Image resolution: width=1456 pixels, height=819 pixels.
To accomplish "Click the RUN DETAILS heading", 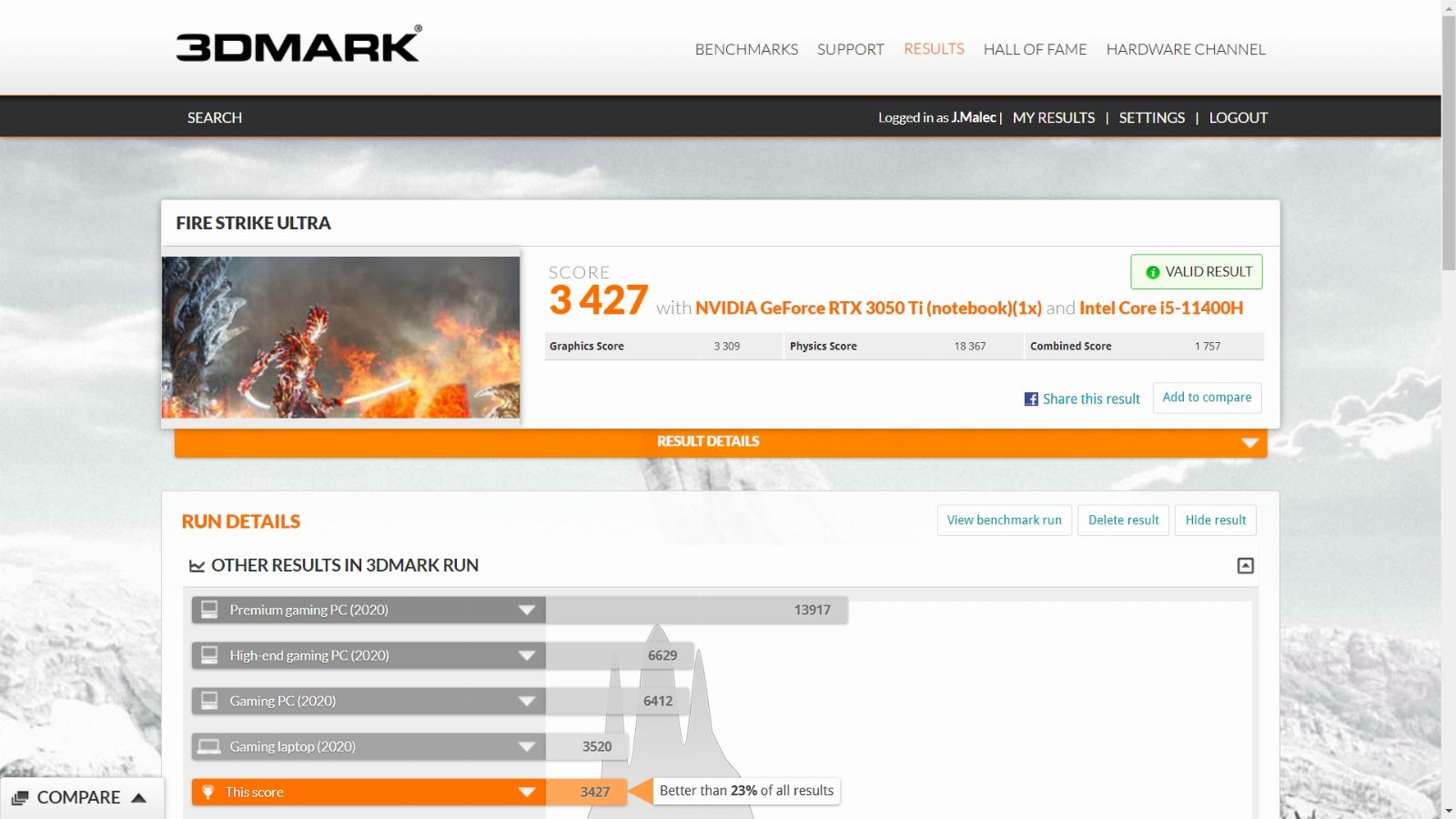I will click(x=241, y=521).
